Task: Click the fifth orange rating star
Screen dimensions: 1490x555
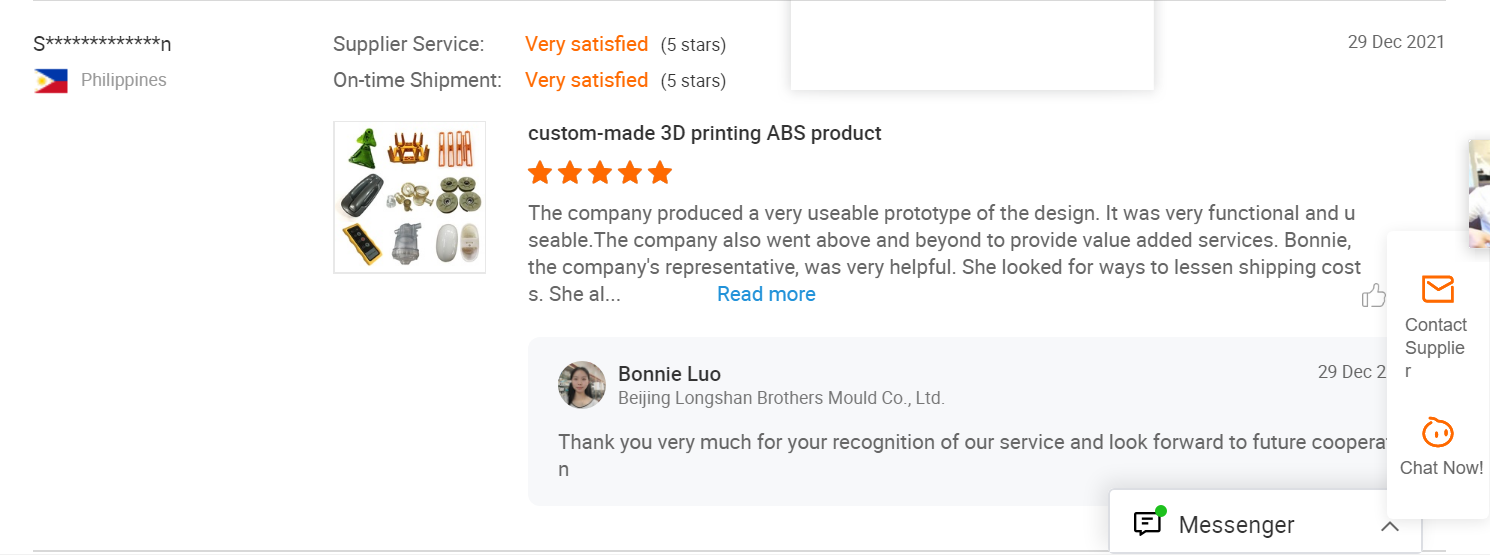Action: pos(660,173)
